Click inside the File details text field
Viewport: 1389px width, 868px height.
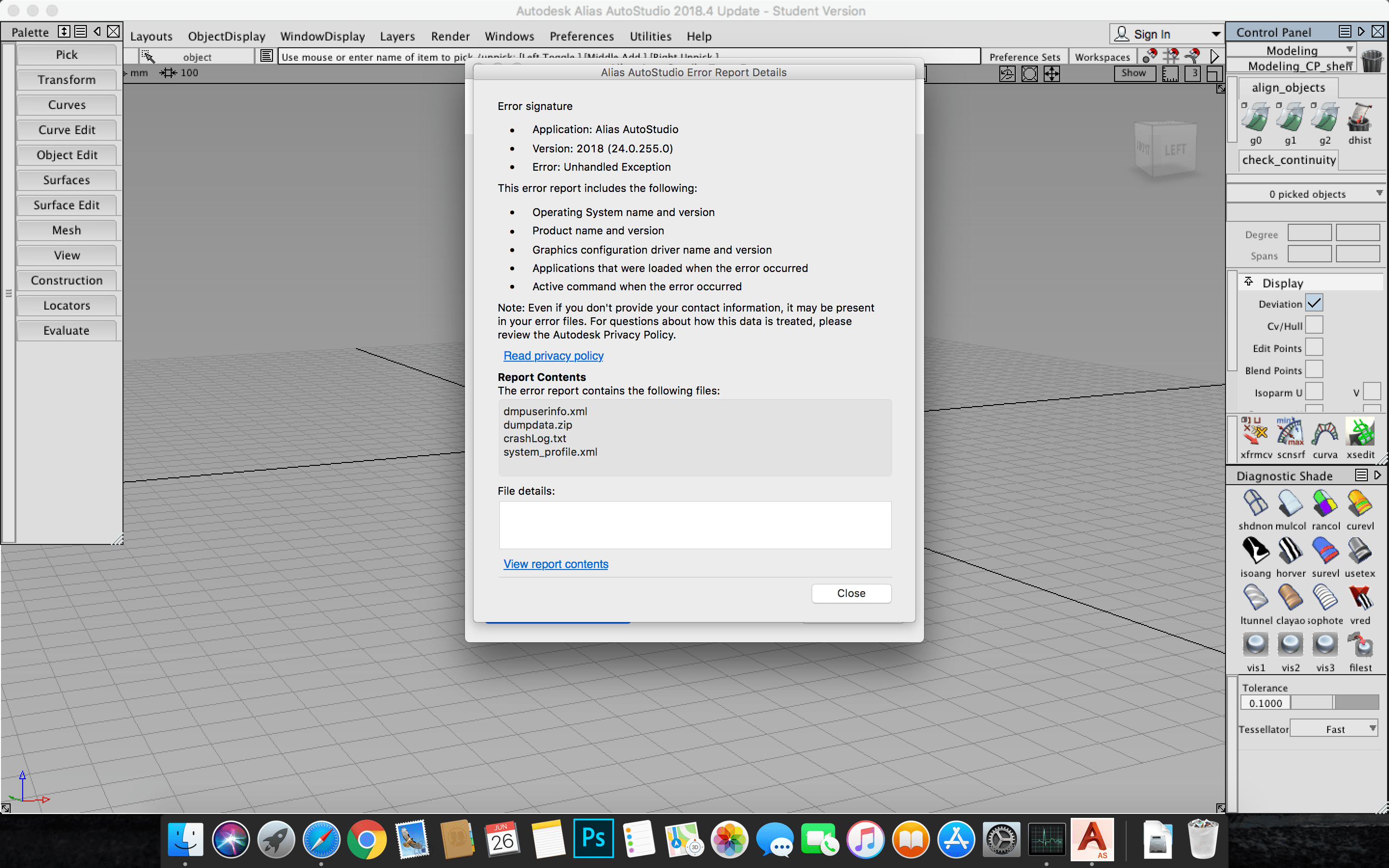[694, 524]
